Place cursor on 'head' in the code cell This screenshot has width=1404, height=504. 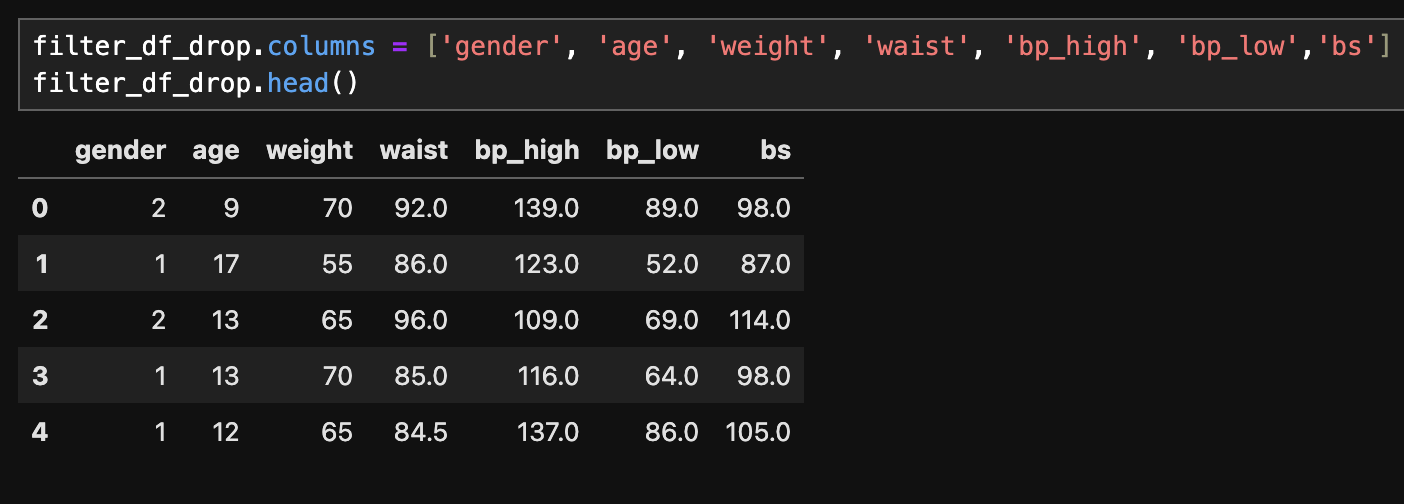coord(299,82)
